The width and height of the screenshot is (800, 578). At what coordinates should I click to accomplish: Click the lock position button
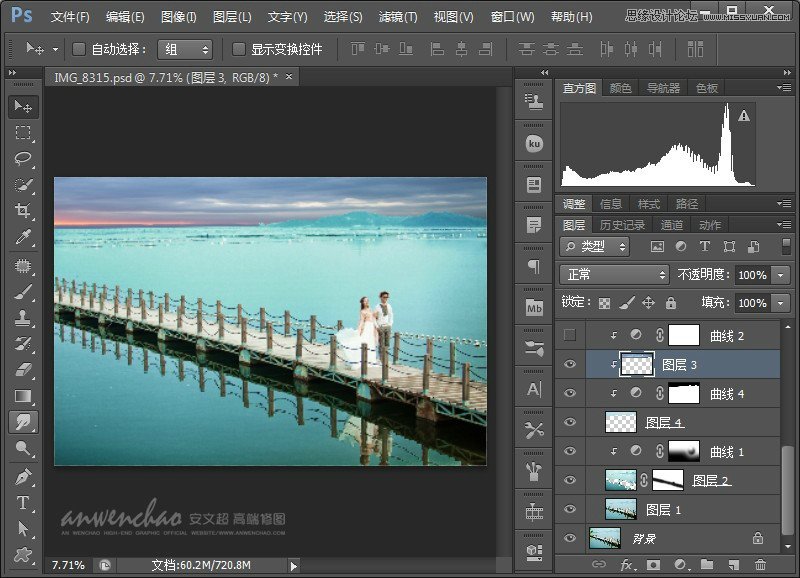click(x=648, y=303)
